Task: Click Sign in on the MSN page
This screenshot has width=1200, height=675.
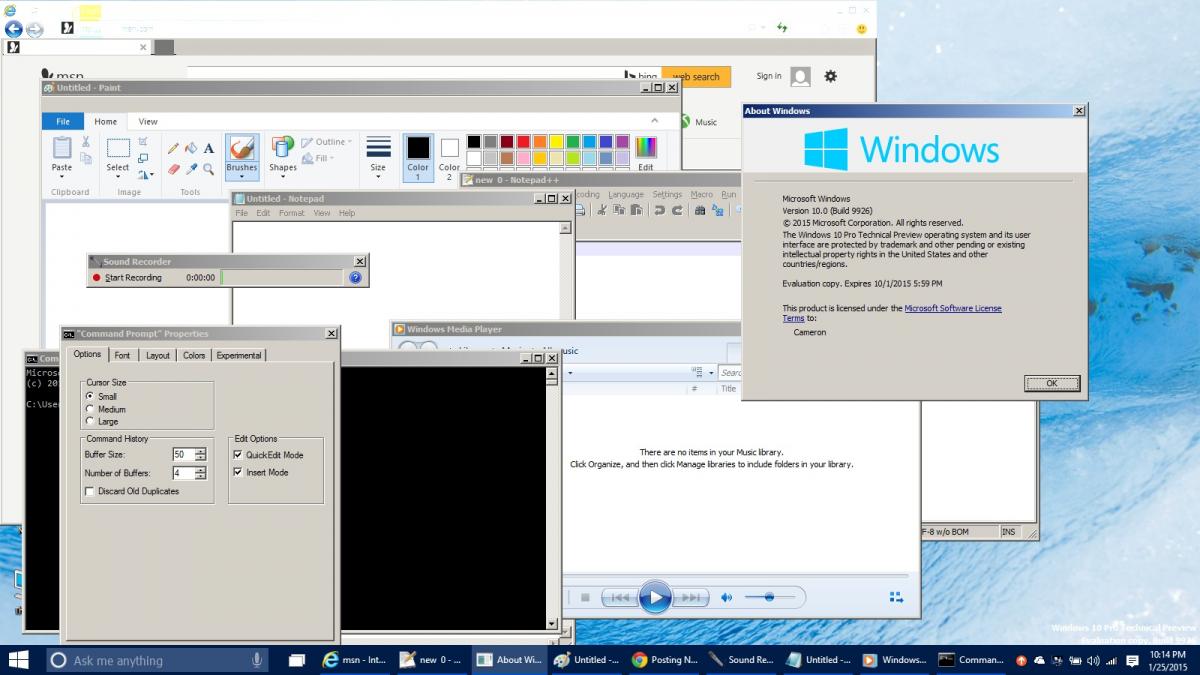Action: pos(769,76)
